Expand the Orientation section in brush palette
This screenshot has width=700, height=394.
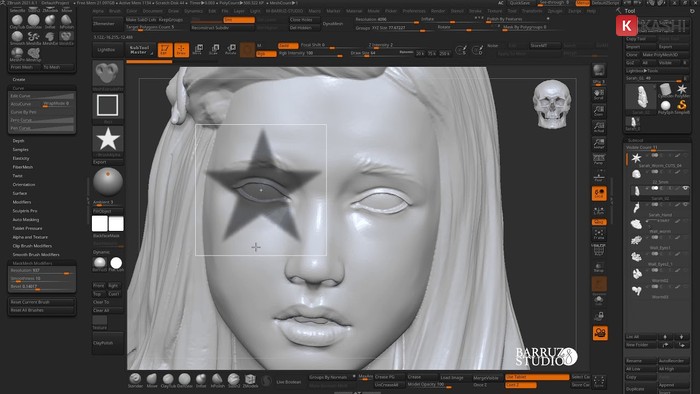click(24, 185)
